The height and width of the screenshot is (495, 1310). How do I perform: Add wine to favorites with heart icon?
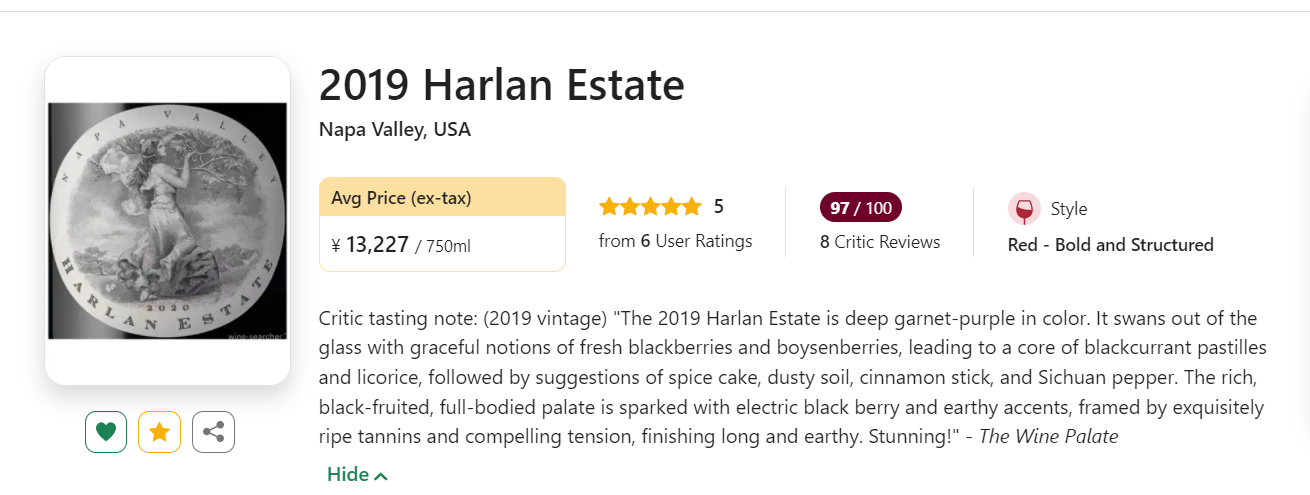106,432
